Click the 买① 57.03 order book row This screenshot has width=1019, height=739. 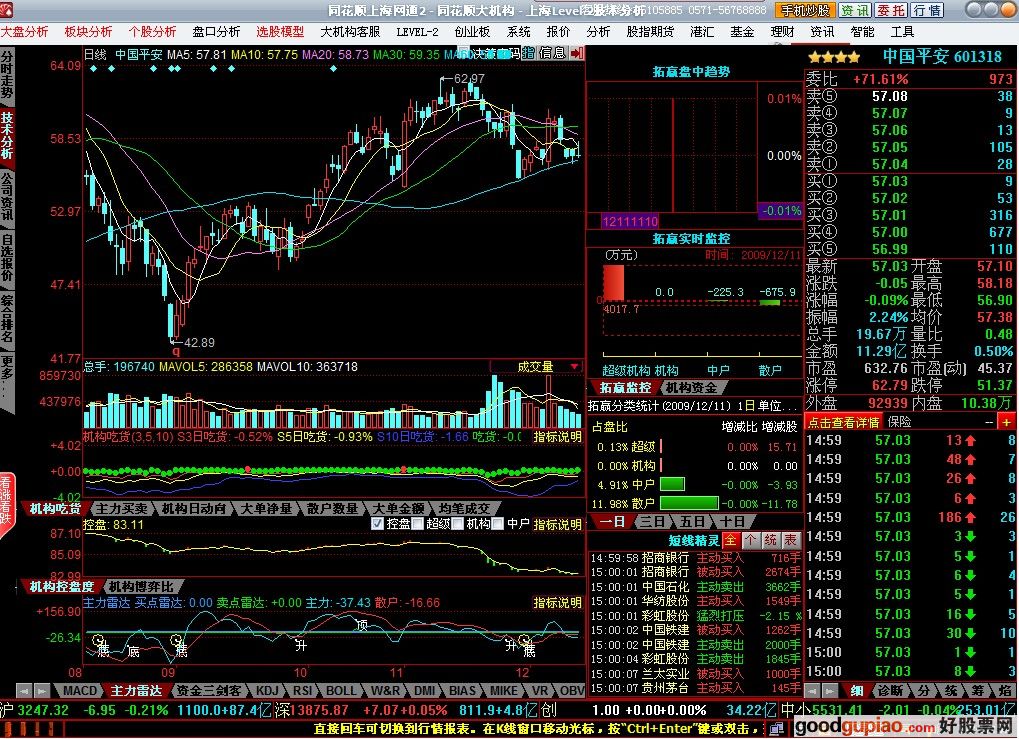pos(910,181)
